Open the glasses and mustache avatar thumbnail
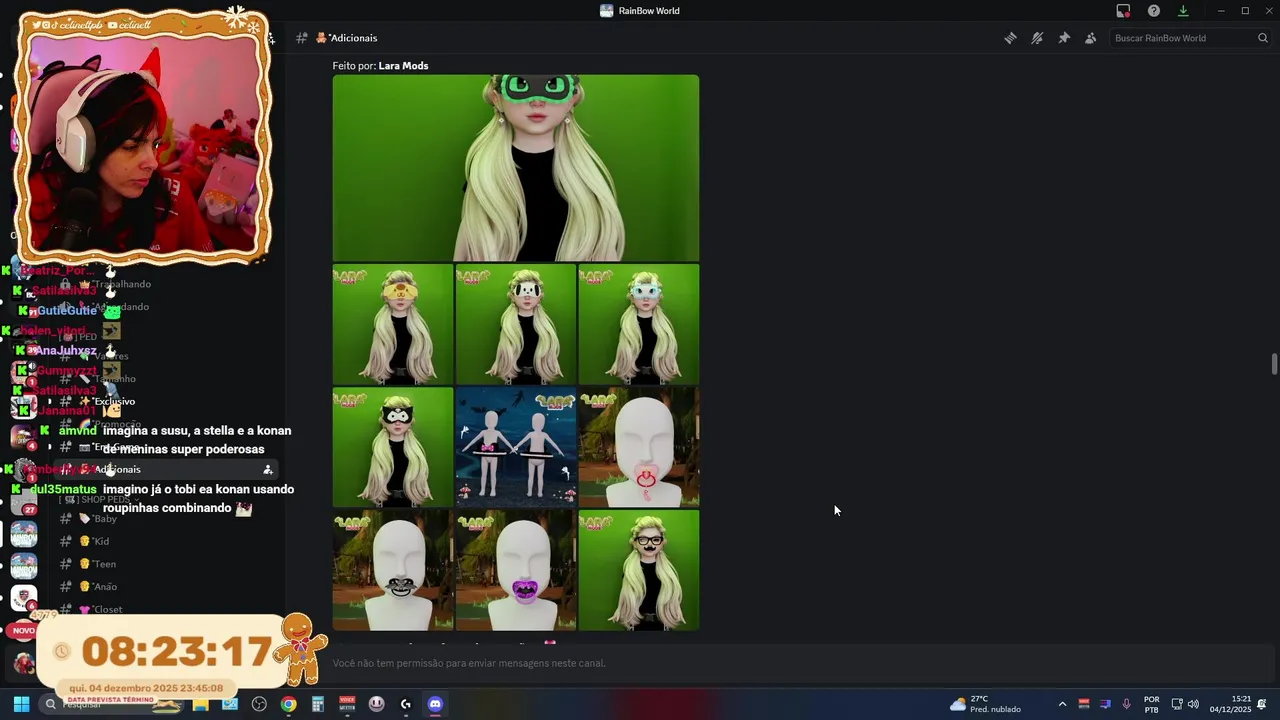This screenshot has height=720, width=1280. (639, 570)
